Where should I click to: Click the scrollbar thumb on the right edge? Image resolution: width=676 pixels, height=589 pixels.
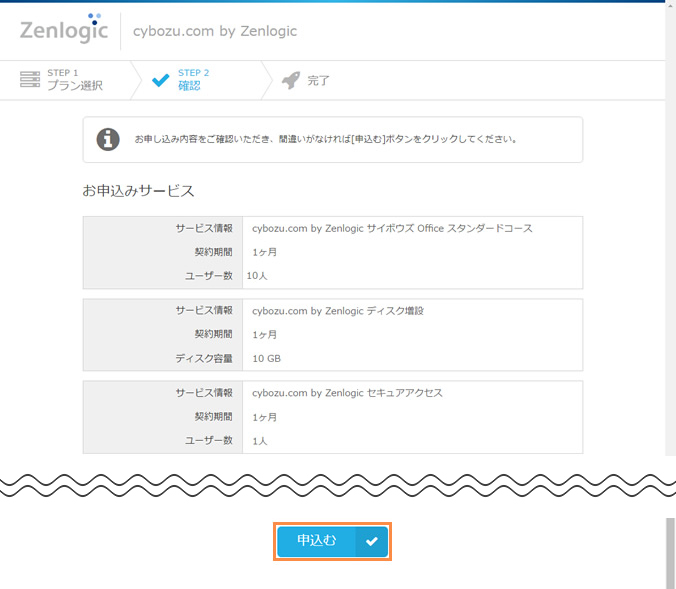tap(670, 552)
